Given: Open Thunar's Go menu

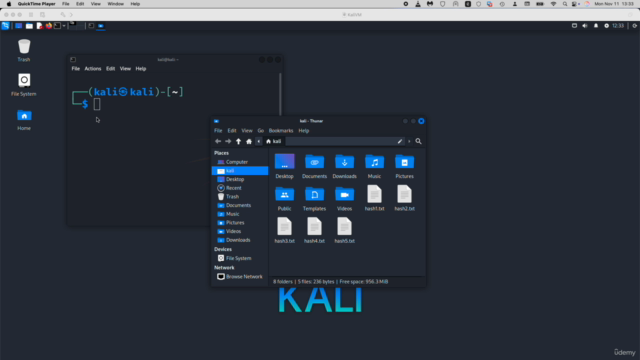Looking at the screenshot, I should [260, 131].
